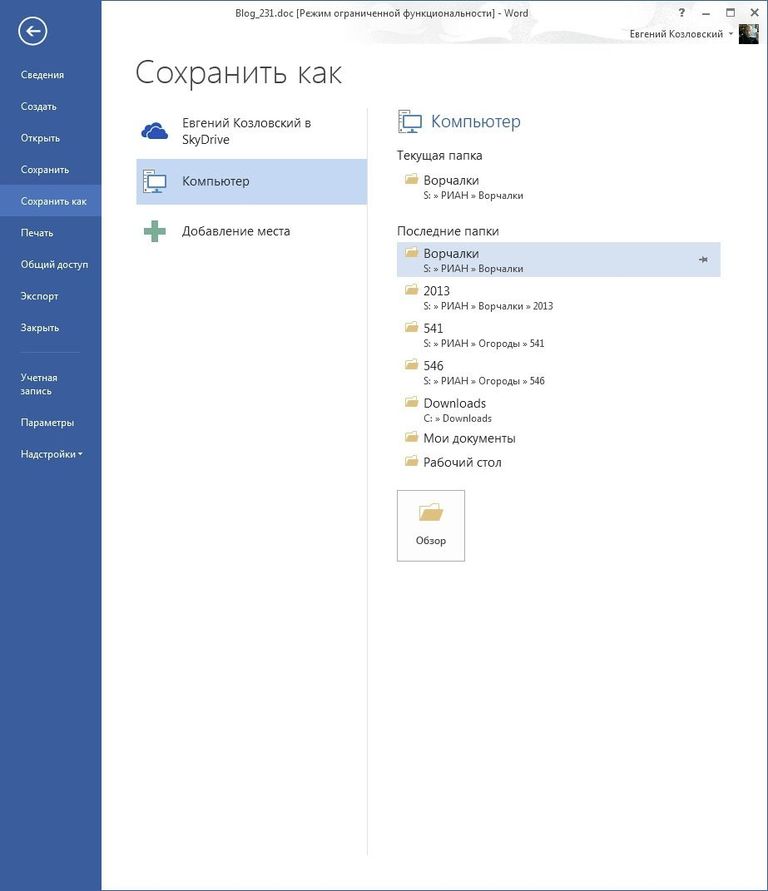Open the Открыть menu item
Viewport: 768px width, 891px height.
pyautogui.click(x=40, y=138)
